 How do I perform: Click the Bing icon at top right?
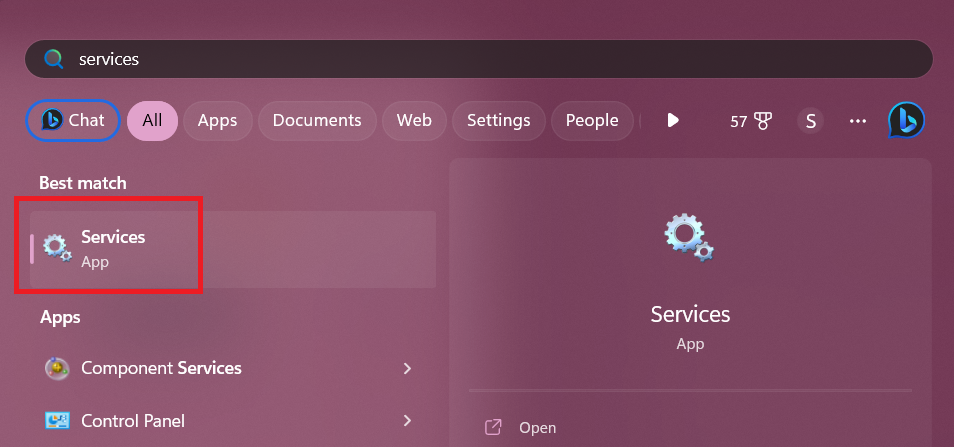906,121
